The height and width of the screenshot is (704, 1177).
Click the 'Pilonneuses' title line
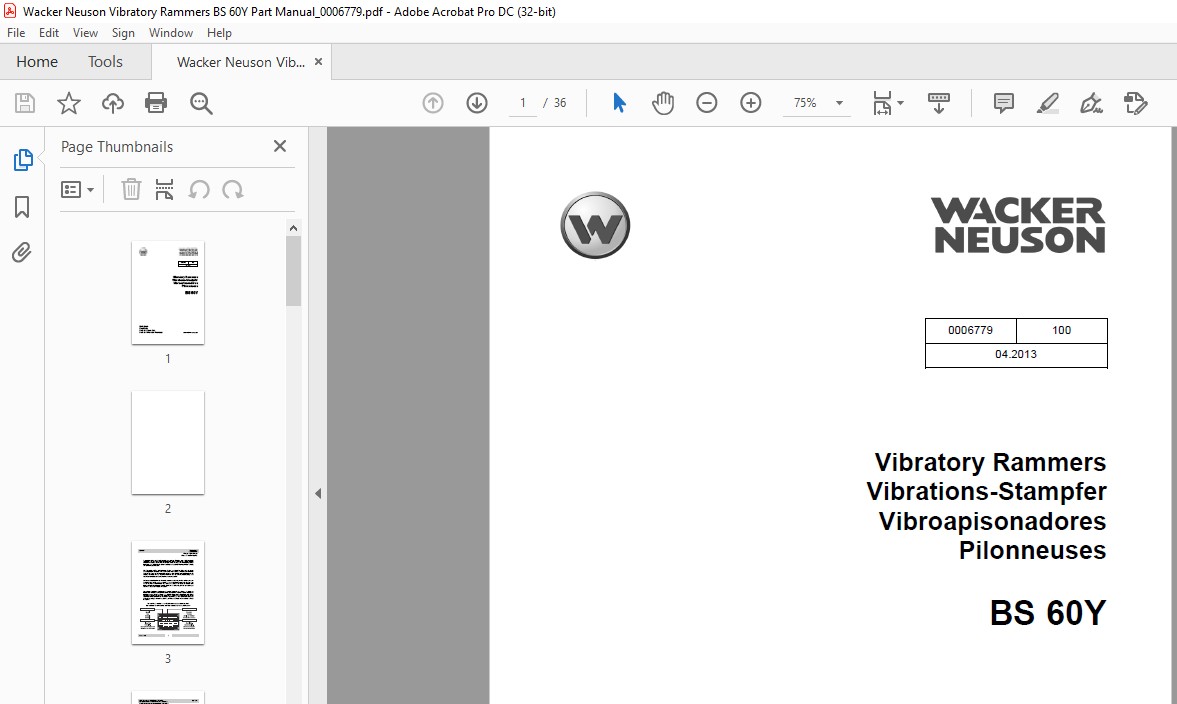1032,550
